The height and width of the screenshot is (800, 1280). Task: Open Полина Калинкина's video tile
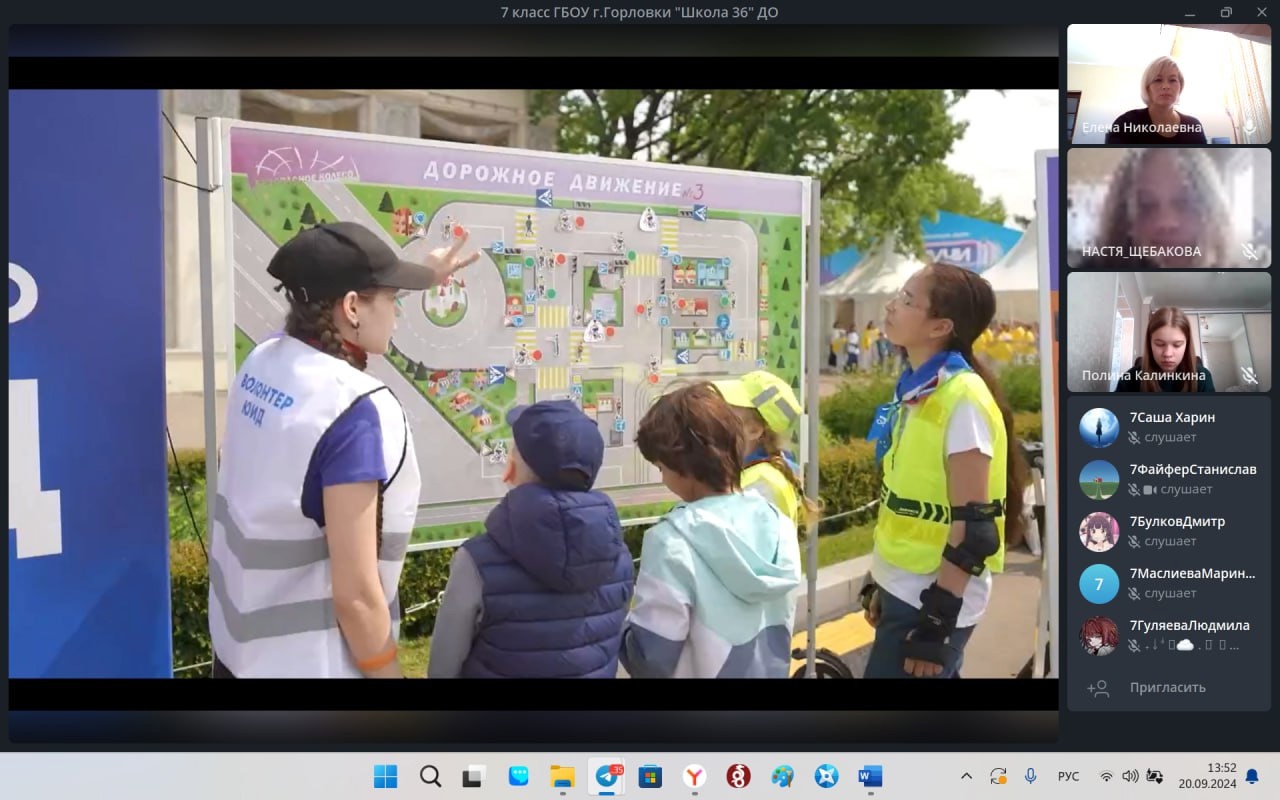1169,332
